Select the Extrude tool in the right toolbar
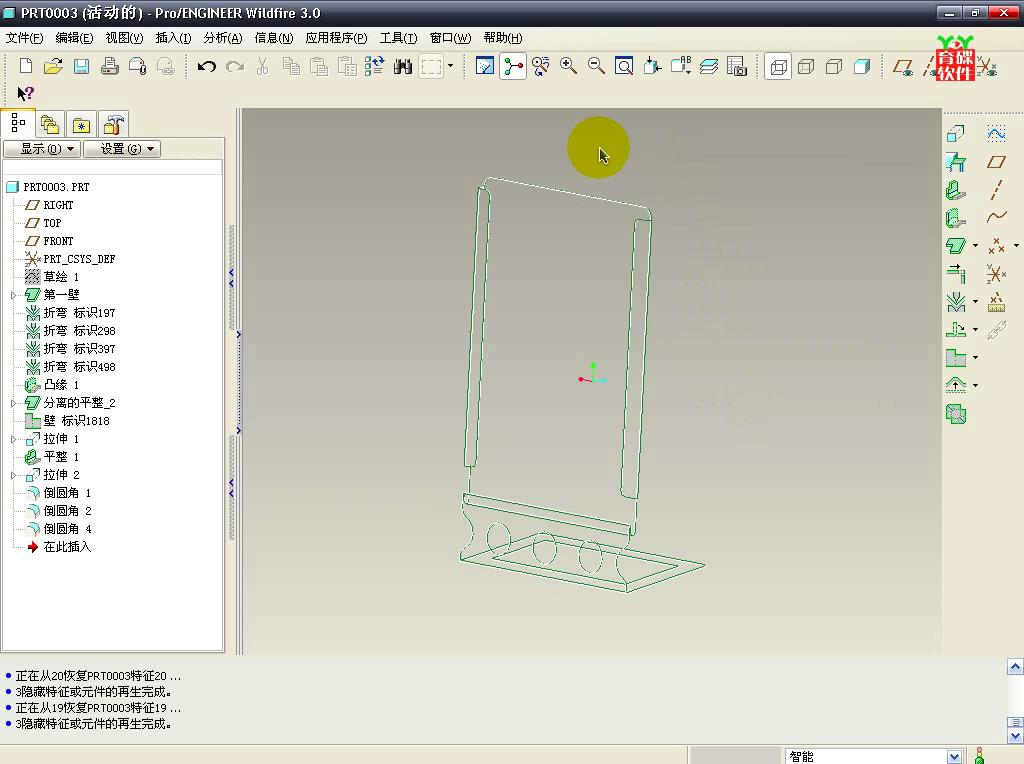The width and height of the screenshot is (1024, 764). point(955,134)
